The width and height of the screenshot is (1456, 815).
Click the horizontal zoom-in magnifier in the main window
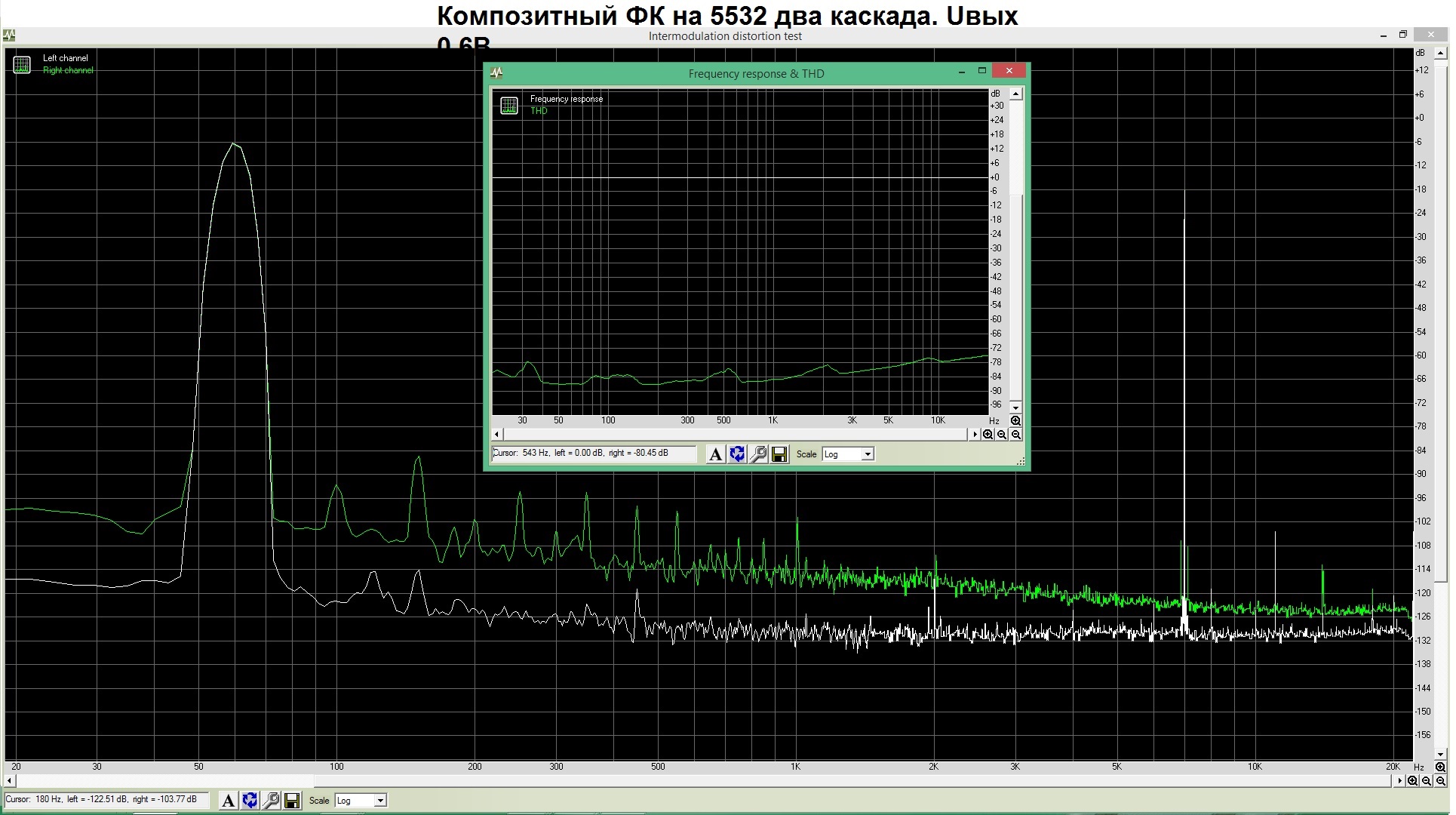1412,781
